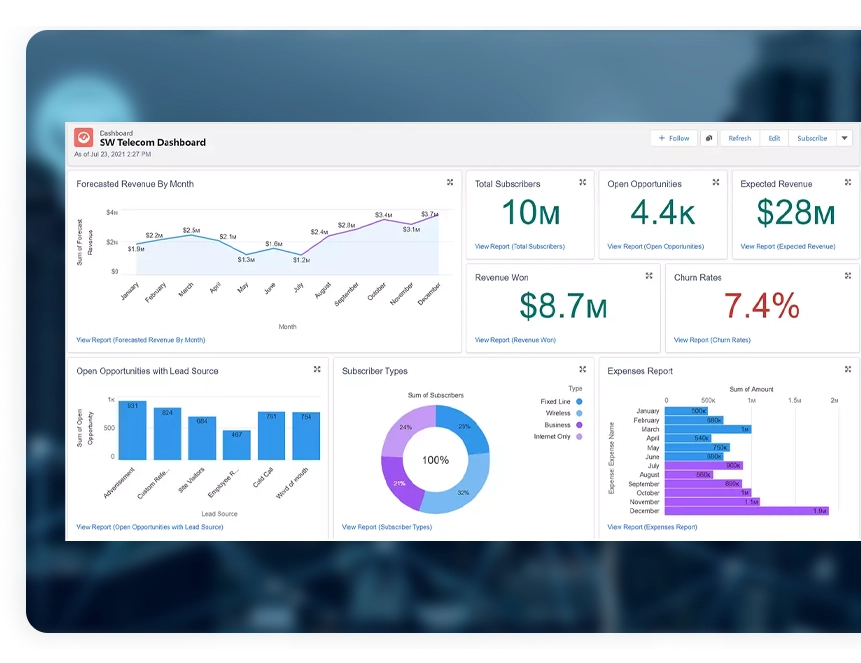Expand the Churn Rates widget
This screenshot has height=663, width=861.
[x=848, y=276]
